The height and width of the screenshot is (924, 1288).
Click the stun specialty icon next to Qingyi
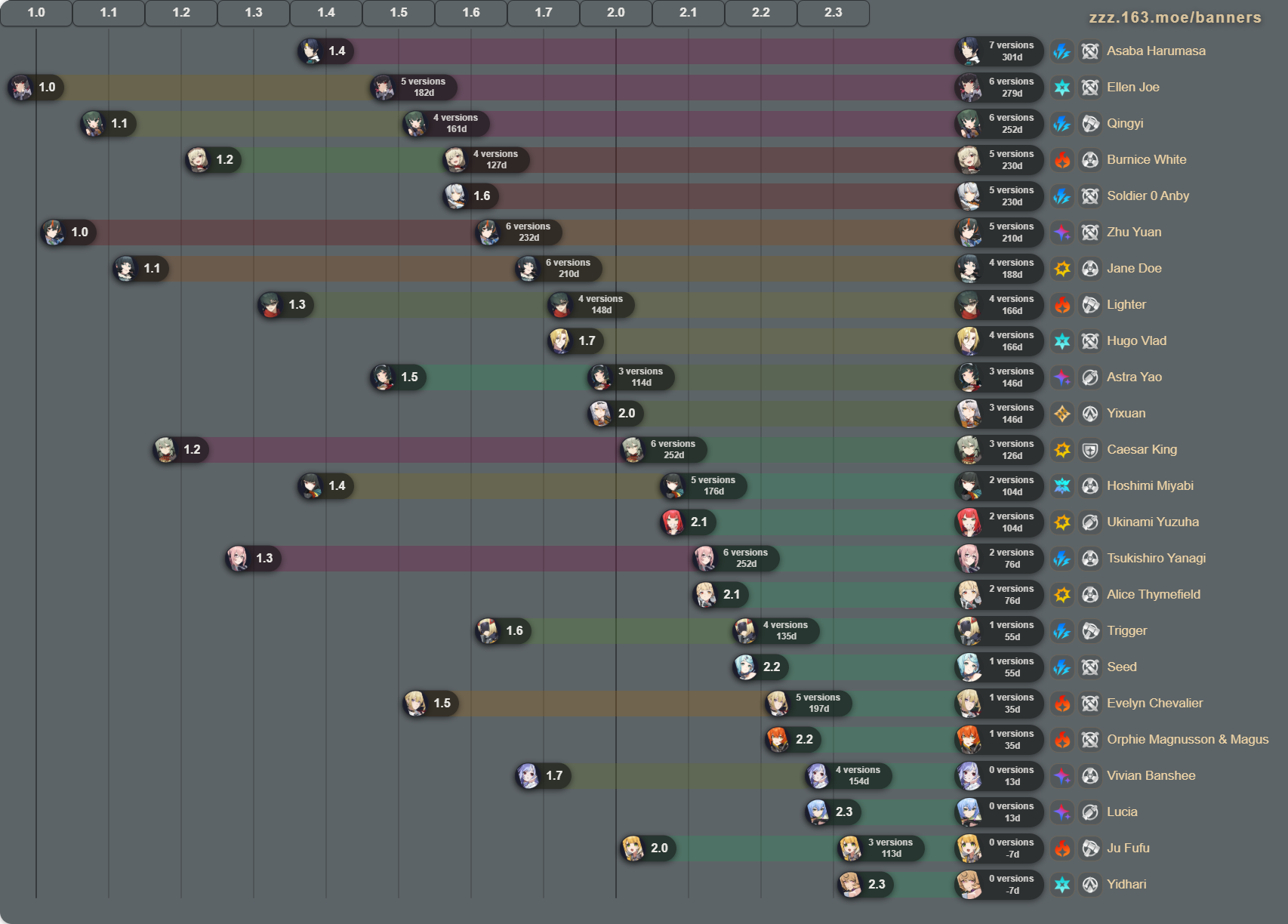[x=1090, y=124]
